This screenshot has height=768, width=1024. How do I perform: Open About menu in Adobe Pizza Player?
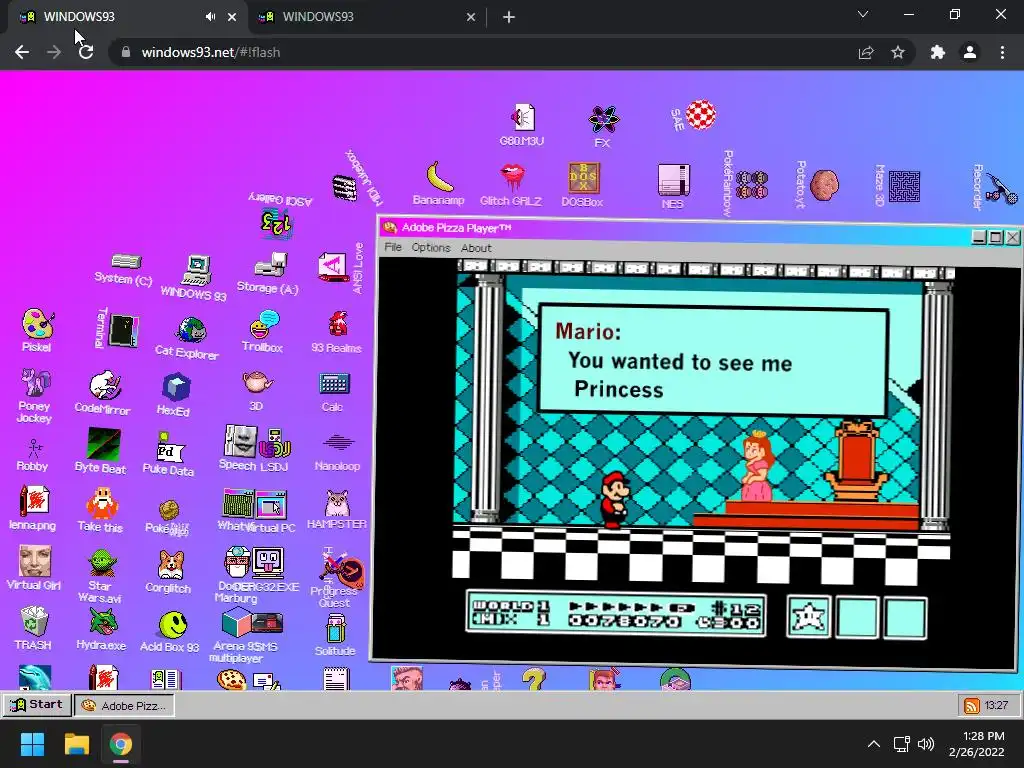coord(476,248)
